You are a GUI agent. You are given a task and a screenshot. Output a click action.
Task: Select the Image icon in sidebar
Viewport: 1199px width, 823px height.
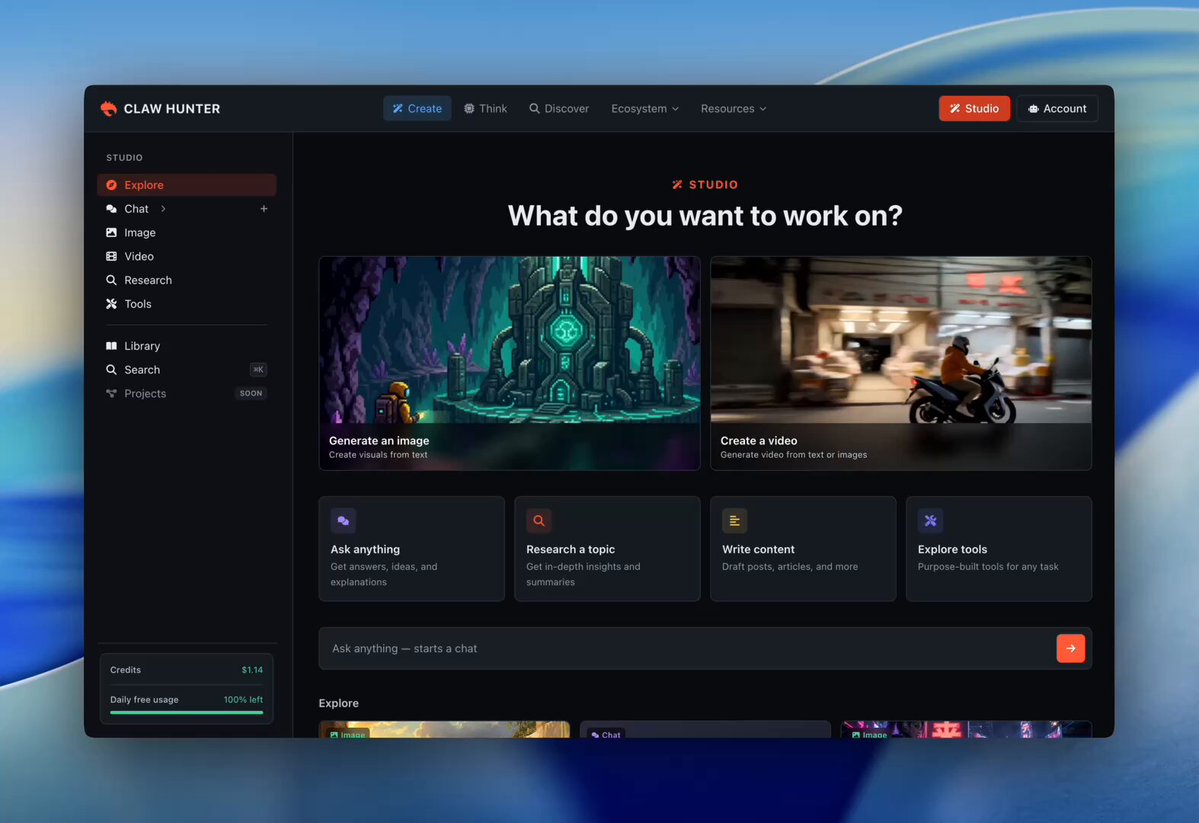[x=112, y=233]
